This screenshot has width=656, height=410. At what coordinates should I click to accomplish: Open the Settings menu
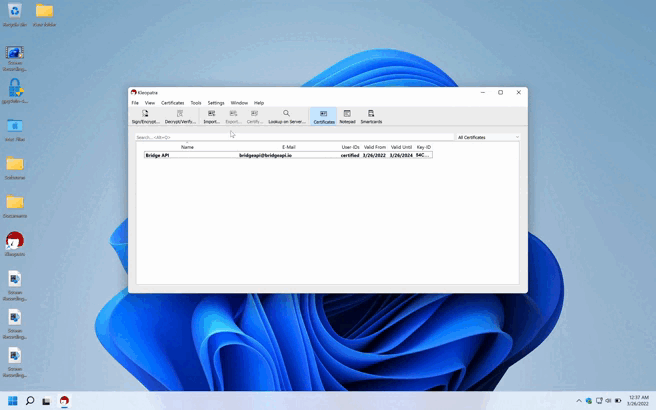click(216, 103)
